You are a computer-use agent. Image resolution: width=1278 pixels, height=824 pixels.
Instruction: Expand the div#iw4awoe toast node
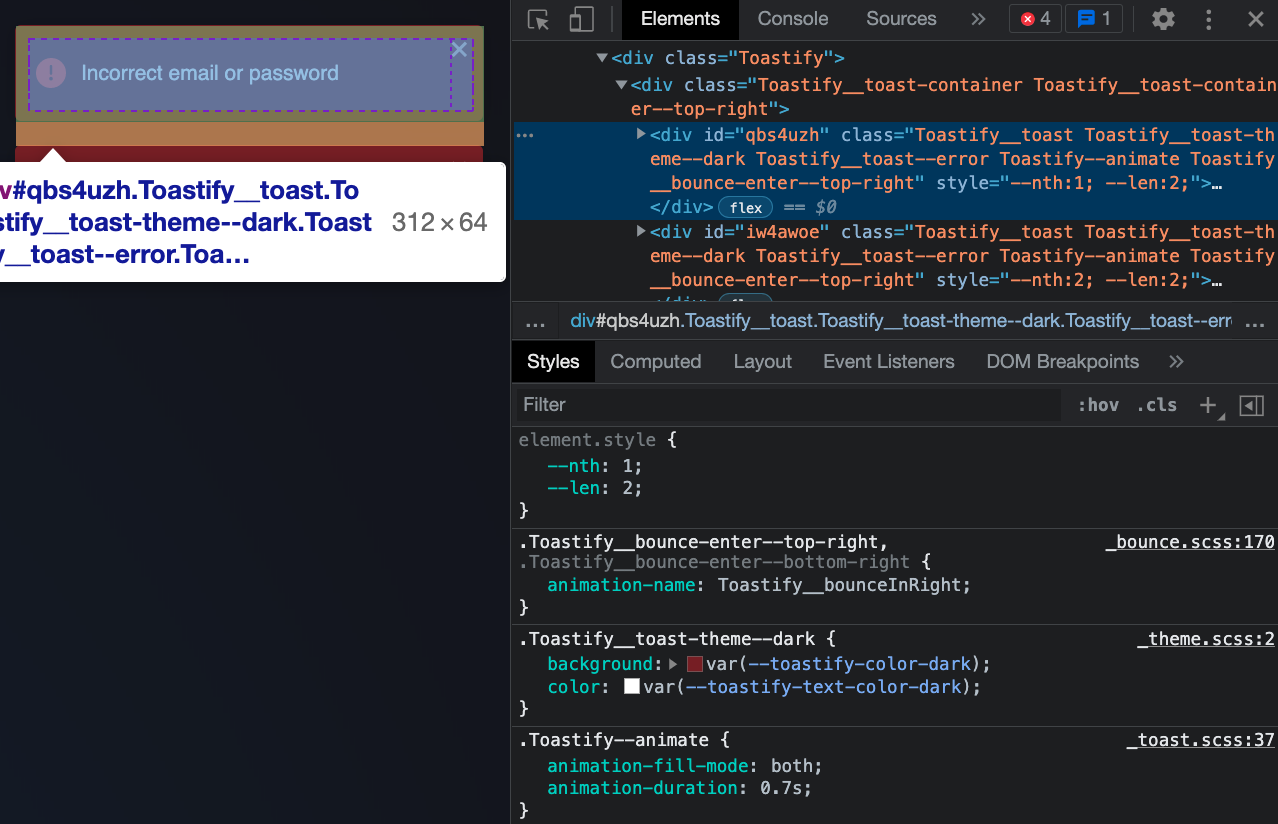click(641, 231)
